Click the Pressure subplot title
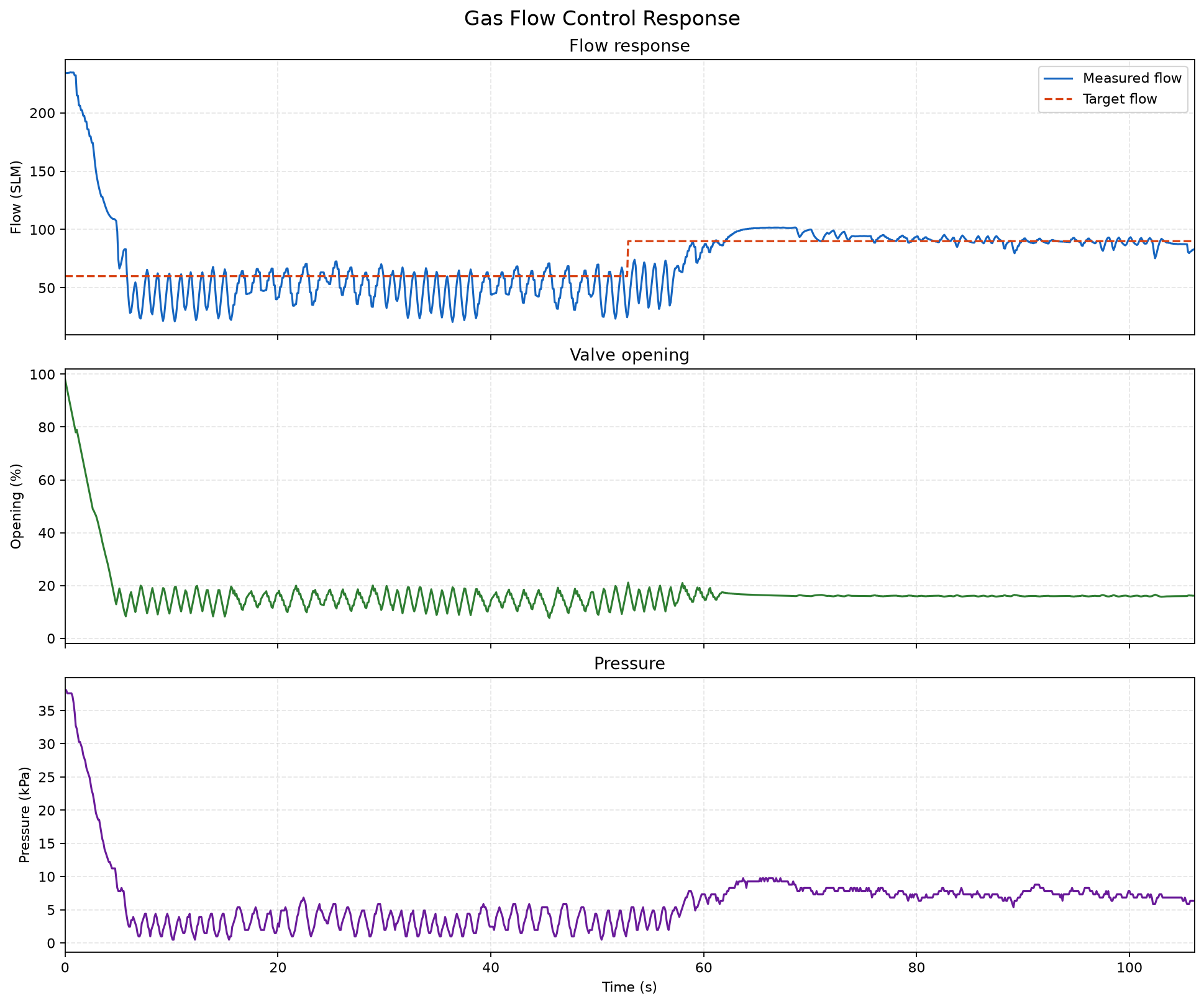 (629, 664)
